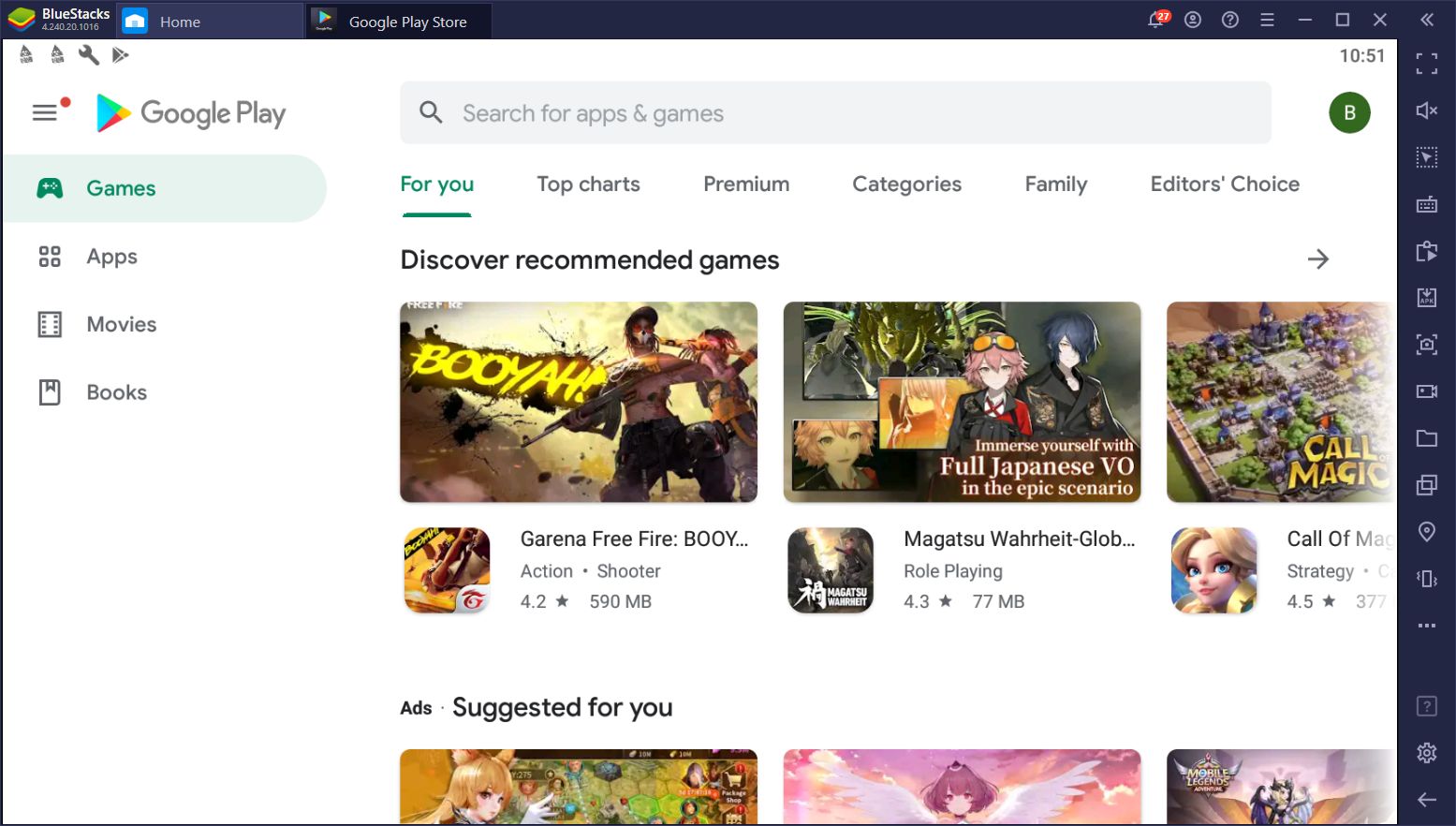Open the Family tab

point(1055,184)
